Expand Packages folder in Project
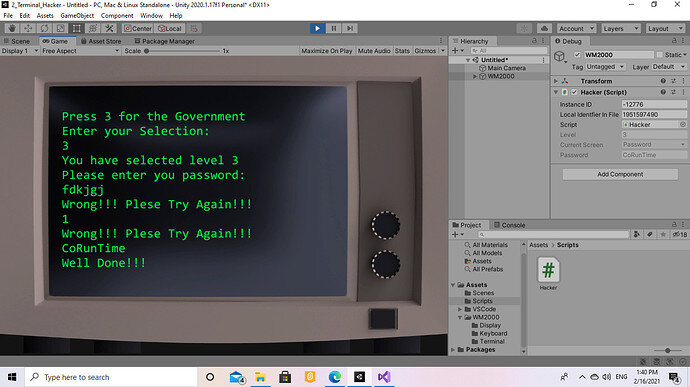 (453, 350)
